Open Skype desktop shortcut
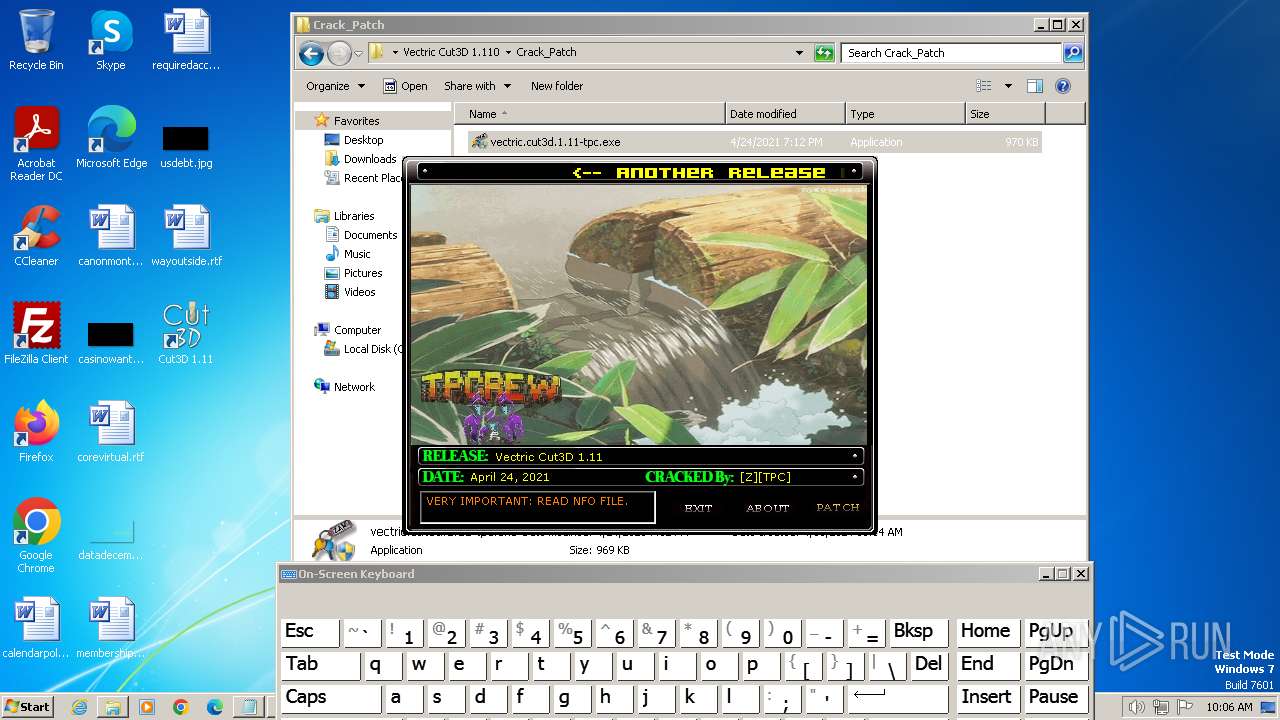Viewport: 1280px width, 720px height. [110, 40]
